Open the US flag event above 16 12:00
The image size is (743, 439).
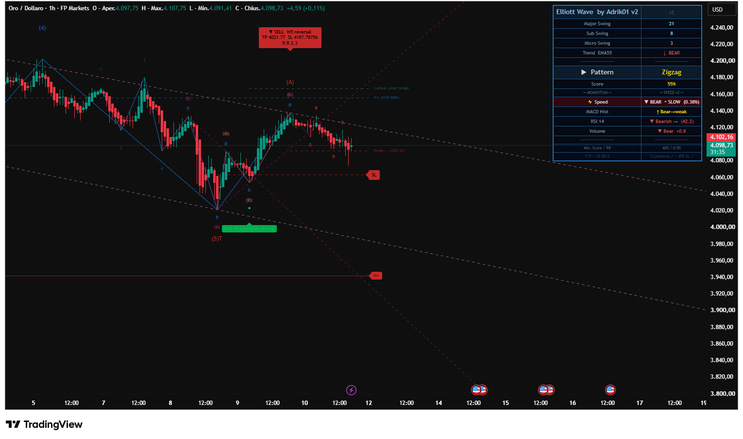(x=610, y=390)
